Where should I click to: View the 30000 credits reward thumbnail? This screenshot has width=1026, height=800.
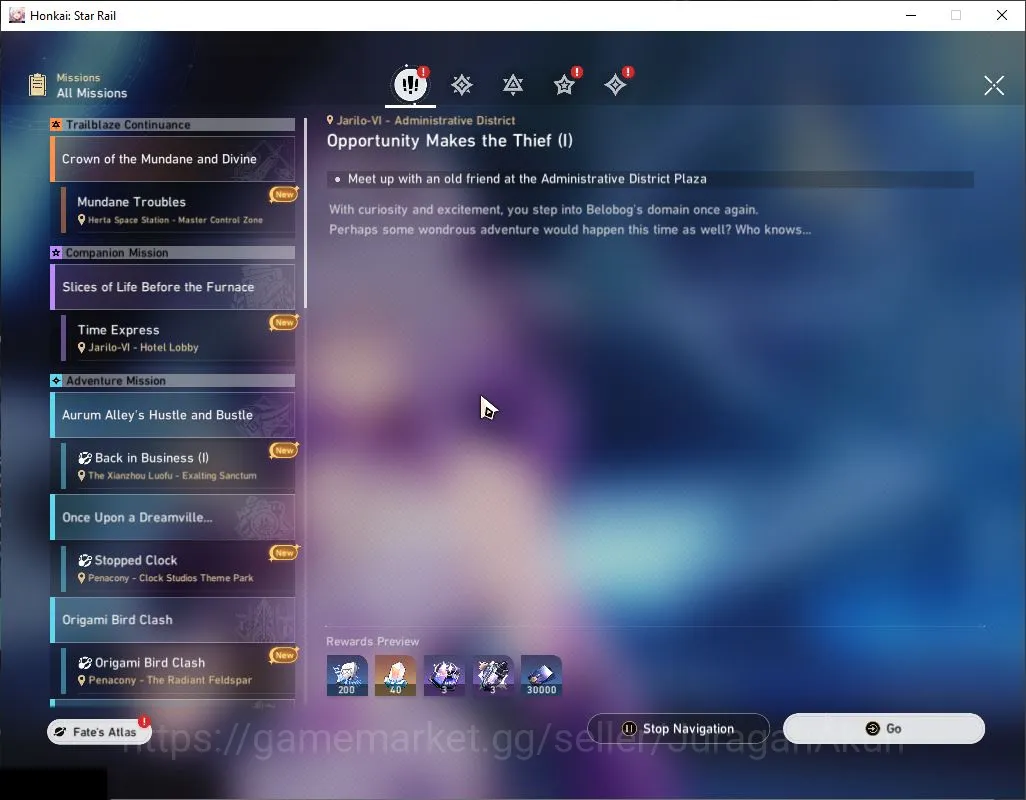pyautogui.click(x=541, y=676)
